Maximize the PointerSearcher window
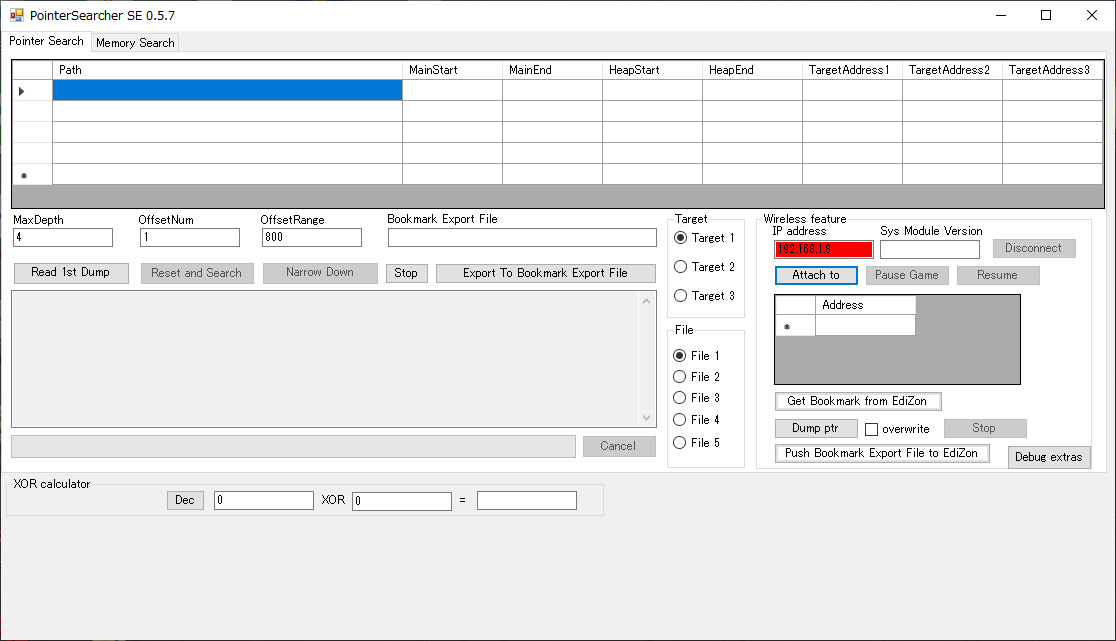Image resolution: width=1116 pixels, height=641 pixels. (1046, 15)
